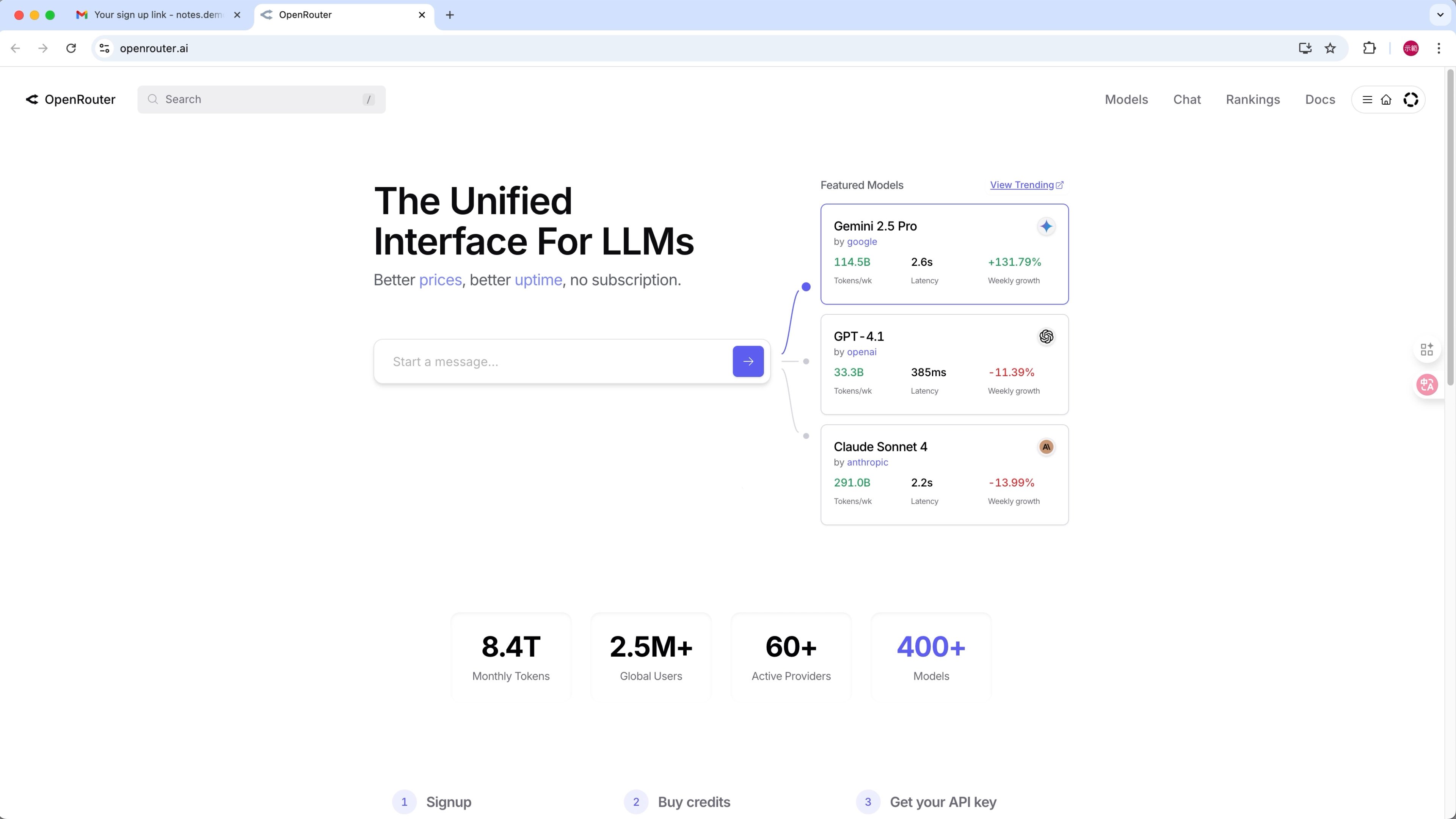Image resolution: width=1456 pixels, height=819 pixels.
Task: Open the Models nav item
Action: 1127,99
